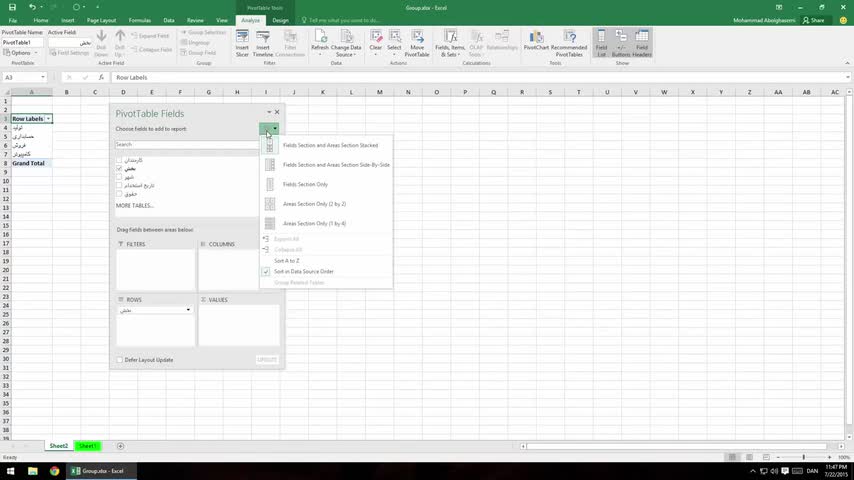The image size is (854, 480).
Task: Uncheck the بخش field checkbox
Action: [x=119, y=169]
